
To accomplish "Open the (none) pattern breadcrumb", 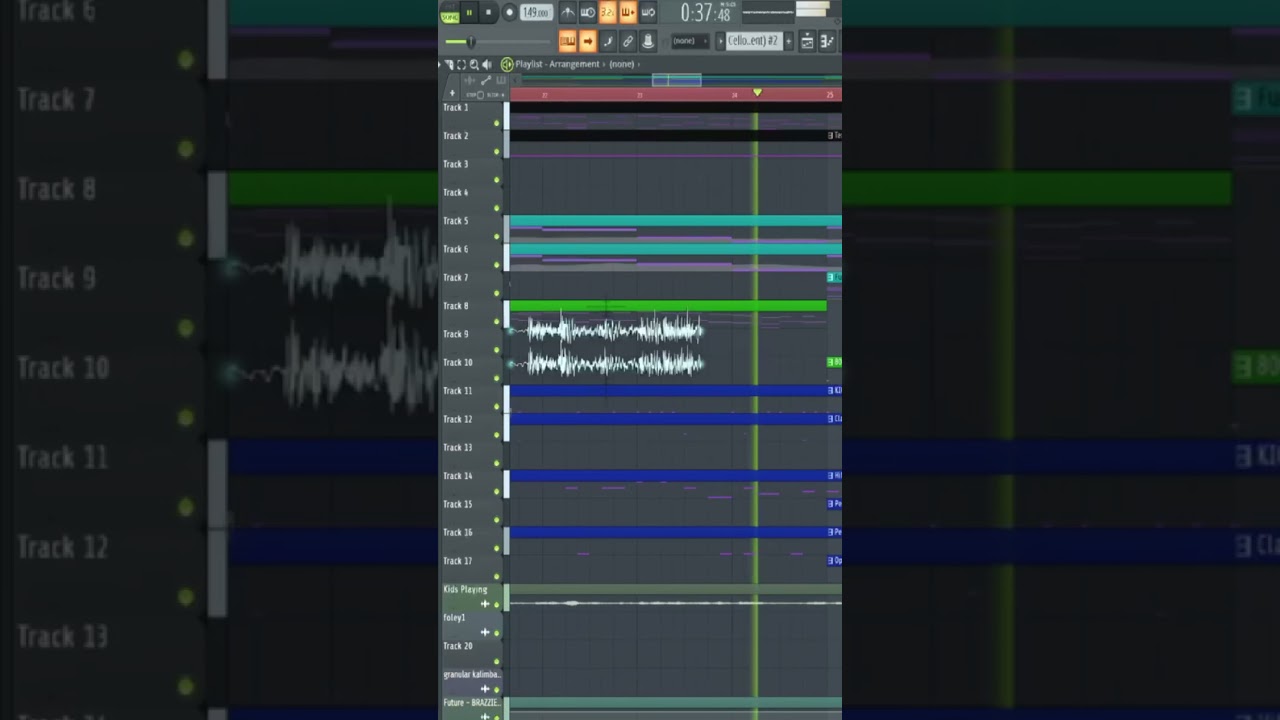I will [x=622, y=65].
